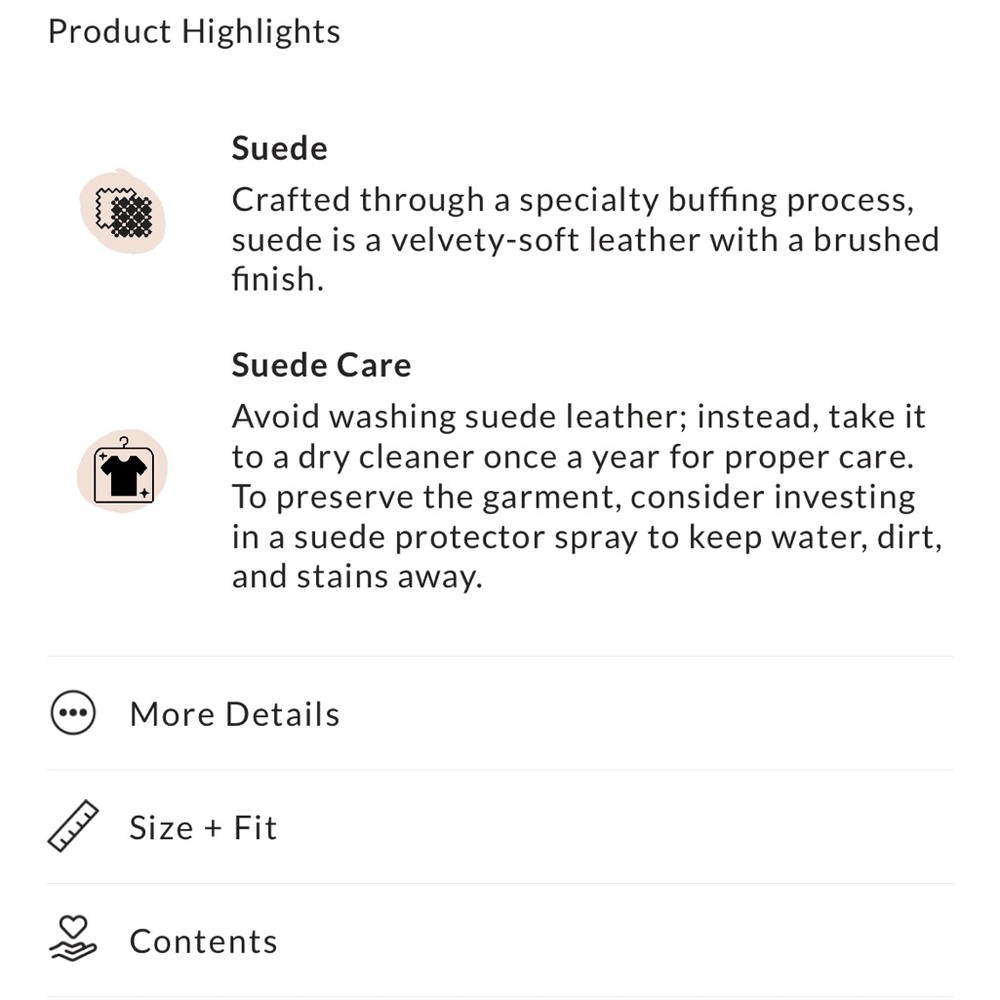This screenshot has height=1000, width=1000.
Task: Click the Size + Fit ruler icon
Action: pos(73,827)
